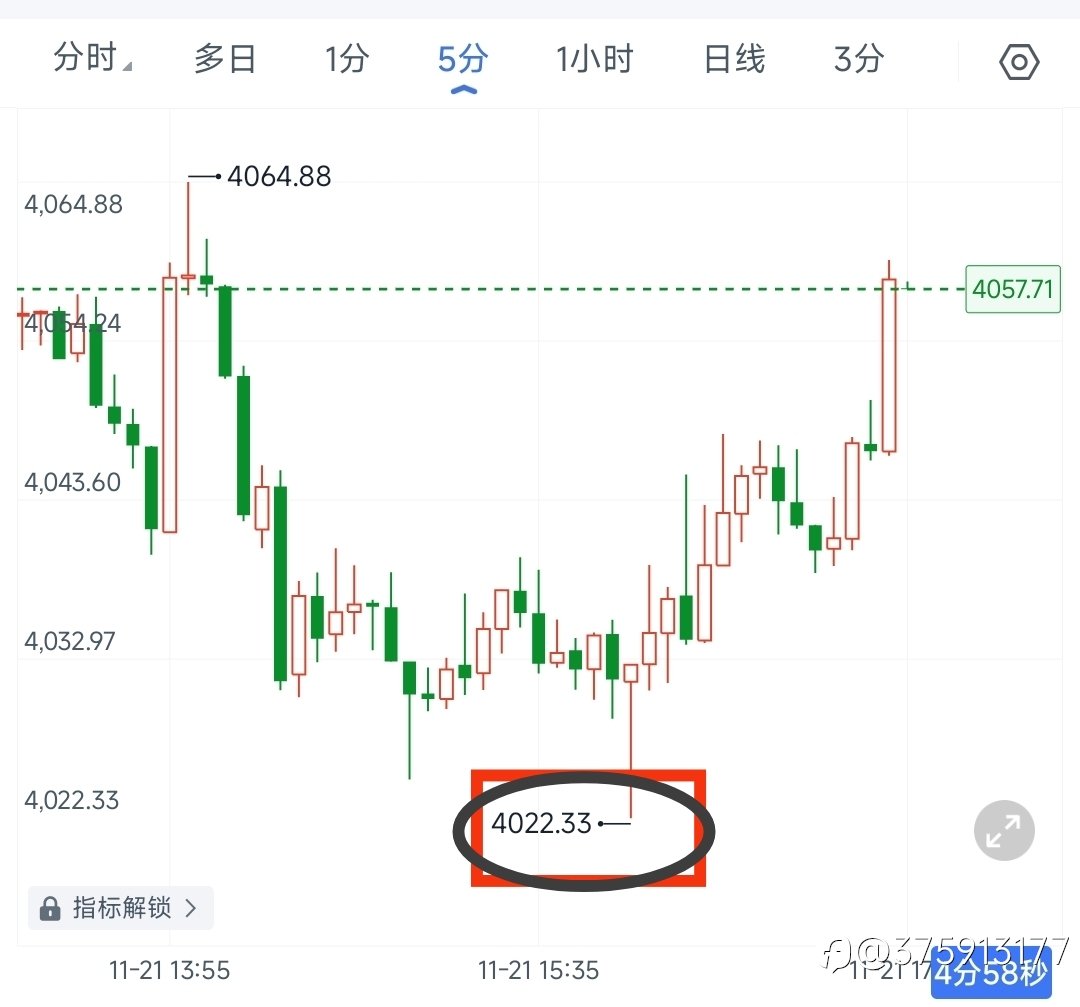Switch to the 1分 timeframe tab
This screenshot has height=1007, width=1080.
(346, 59)
